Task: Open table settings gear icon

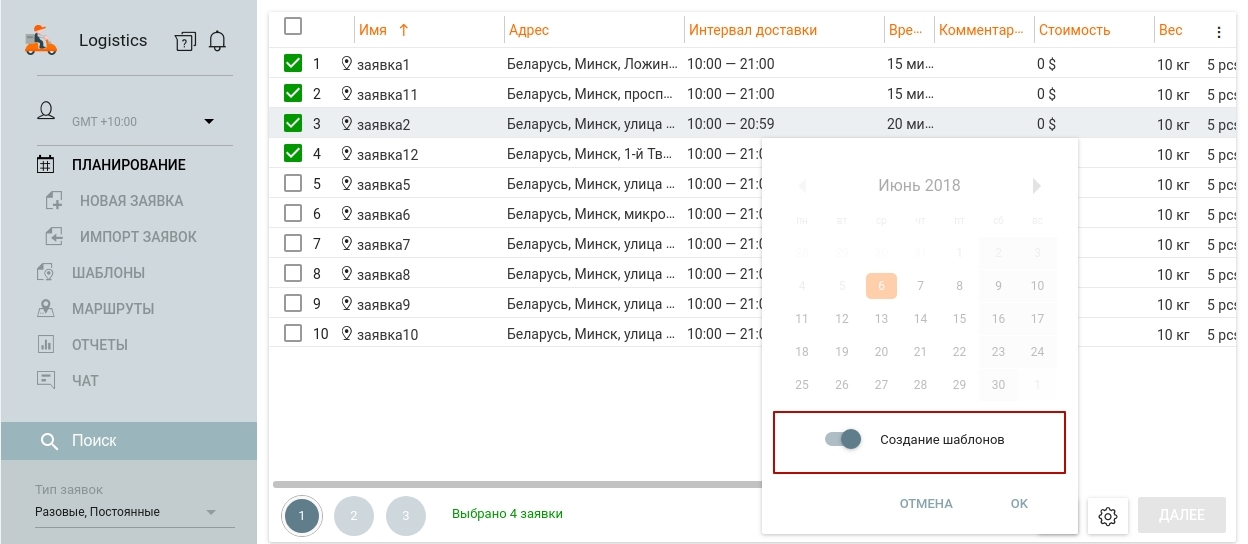Action: [x=1107, y=516]
